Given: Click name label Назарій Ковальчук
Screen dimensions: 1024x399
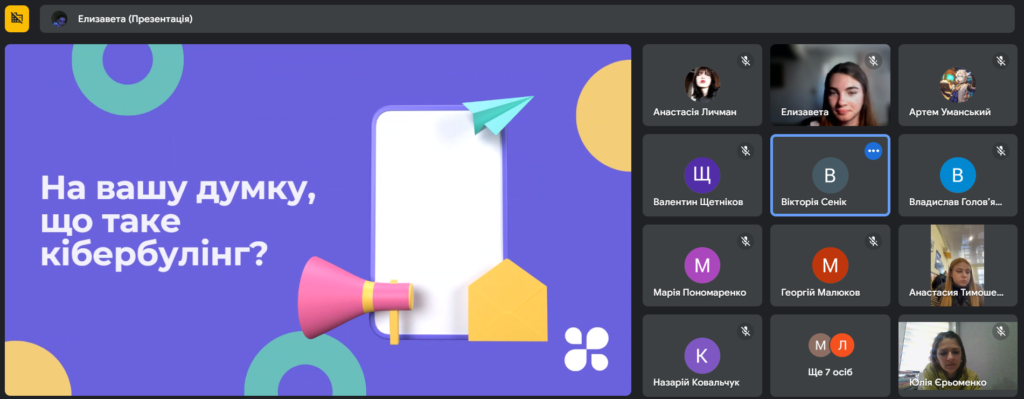Looking at the screenshot, I should [696, 383].
